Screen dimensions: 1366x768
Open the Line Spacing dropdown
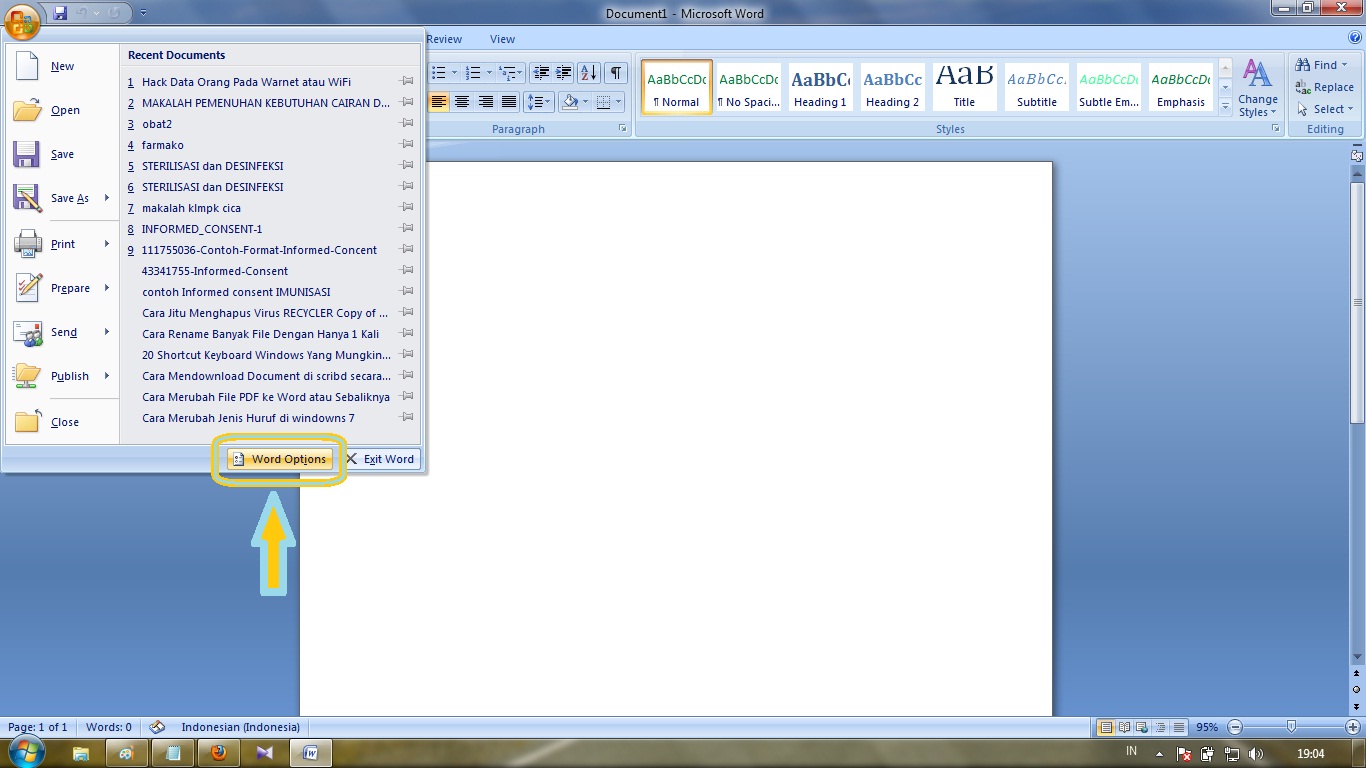click(539, 102)
